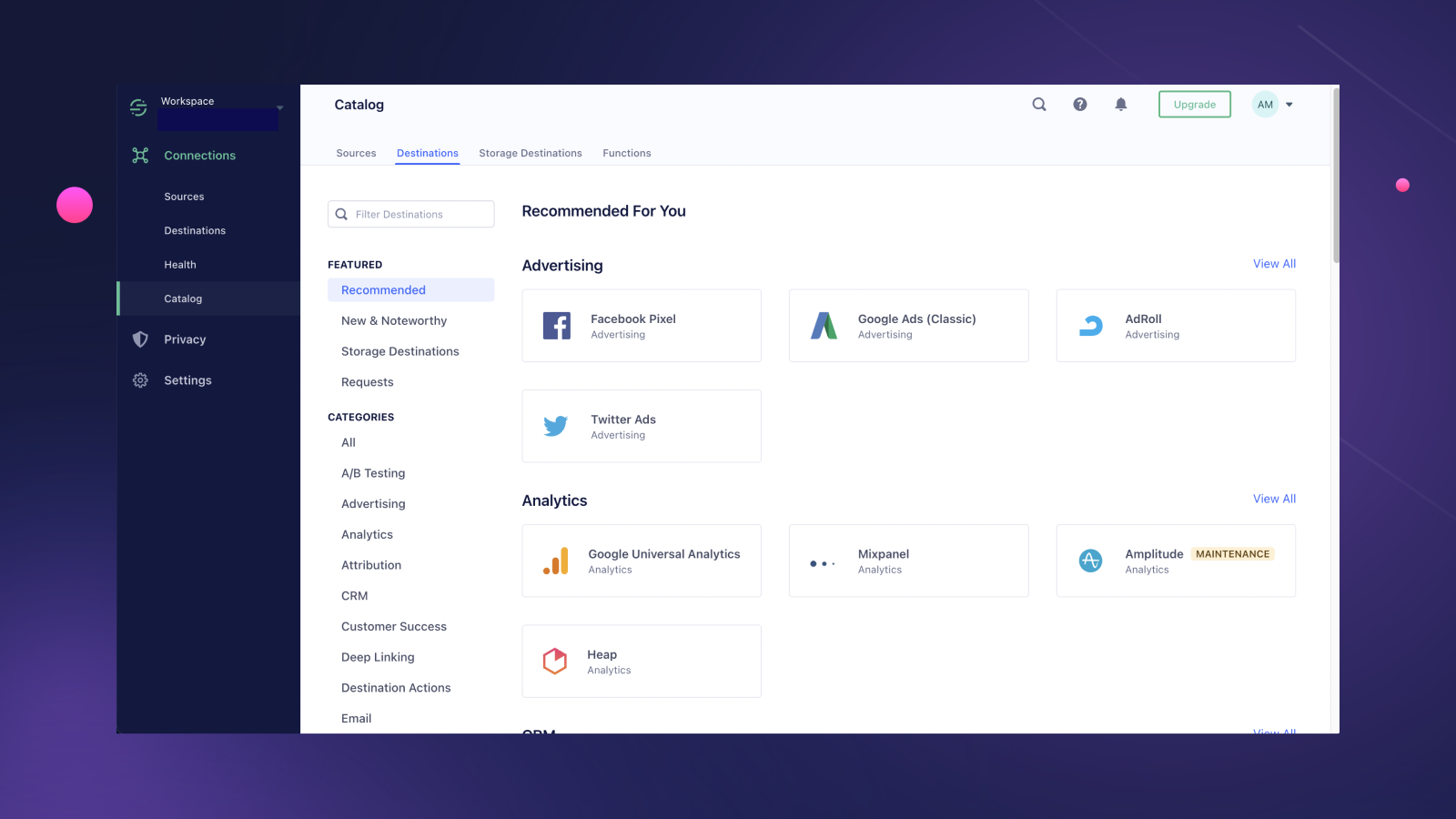Click the Facebook Pixel title text

coord(633,319)
